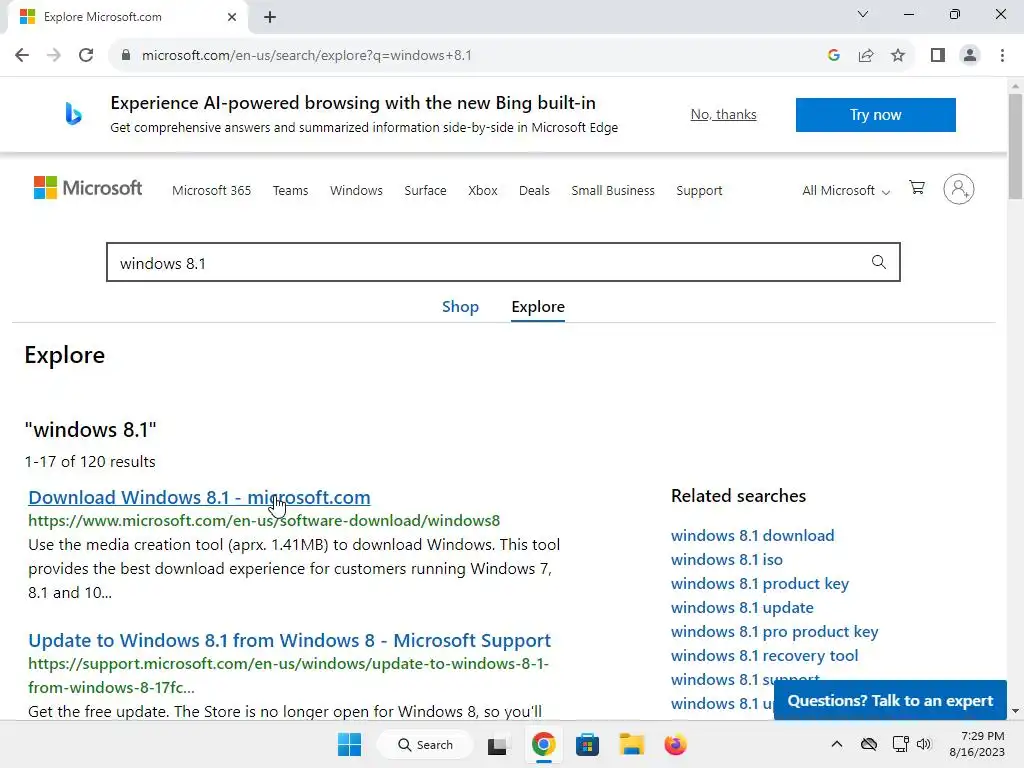Viewport: 1024px width, 768px height.
Task: Close the Explore Microsoft.com tab
Action: 232,17
